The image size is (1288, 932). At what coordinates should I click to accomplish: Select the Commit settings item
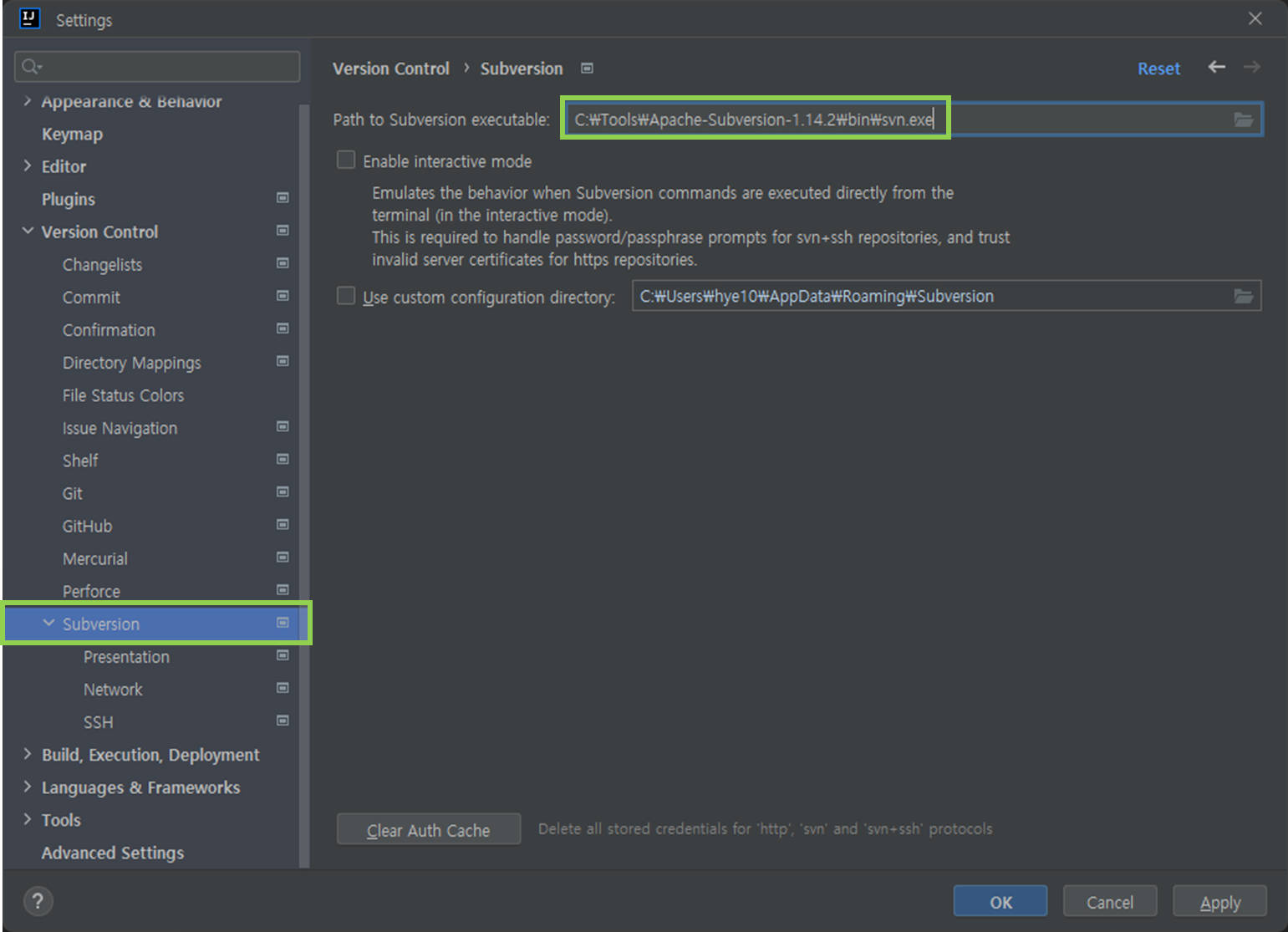(91, 297)
